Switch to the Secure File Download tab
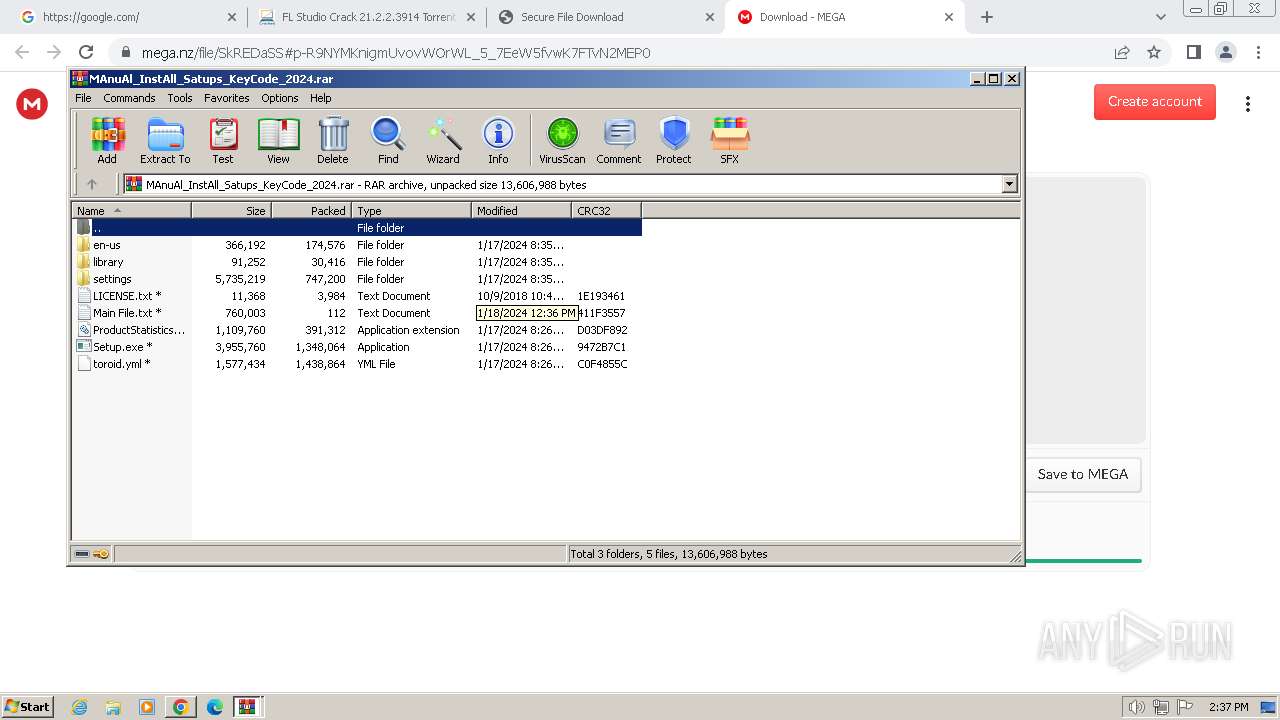The image size is (1280, 720). [x=608, y=17]
